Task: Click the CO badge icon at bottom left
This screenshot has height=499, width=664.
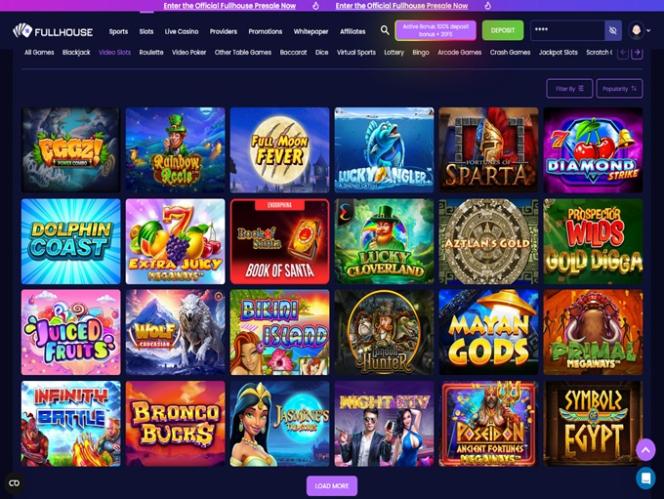Action: pos(14,483)
